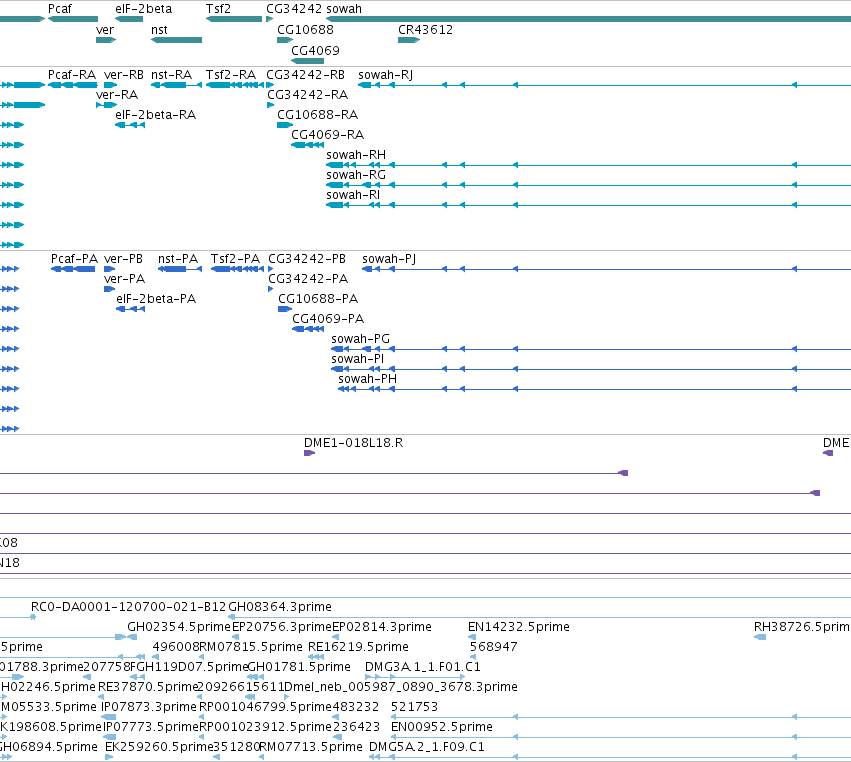Select the sowah-RH transcript label
The height and width of the screenshot is (762, 851).
click(x=356, y=155)
